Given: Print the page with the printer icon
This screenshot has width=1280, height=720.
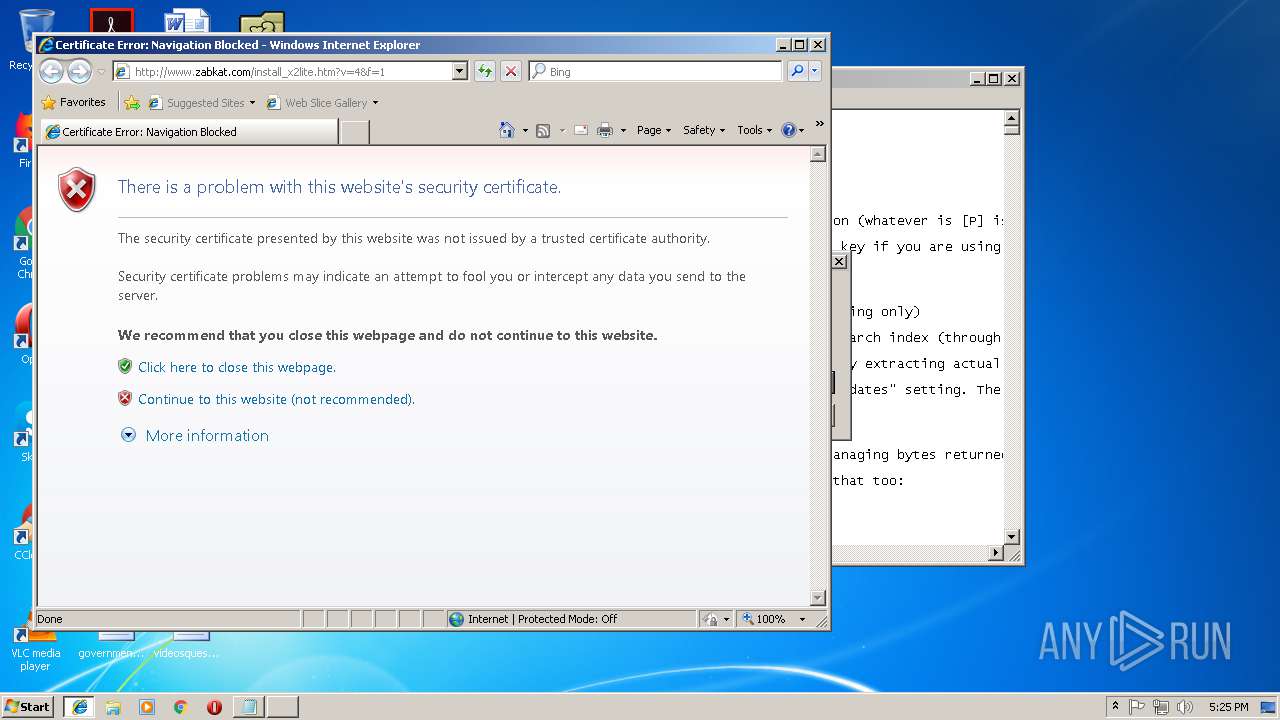Looking at the screenshot, I should [x=605, y=130].
